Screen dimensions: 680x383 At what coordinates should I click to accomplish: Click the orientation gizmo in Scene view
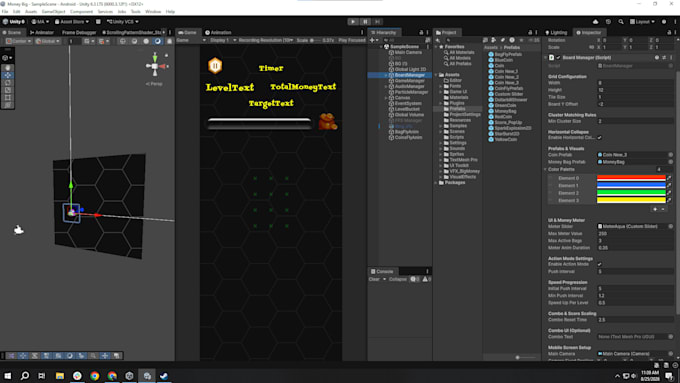pyautogui.click(x=155, y=66)
